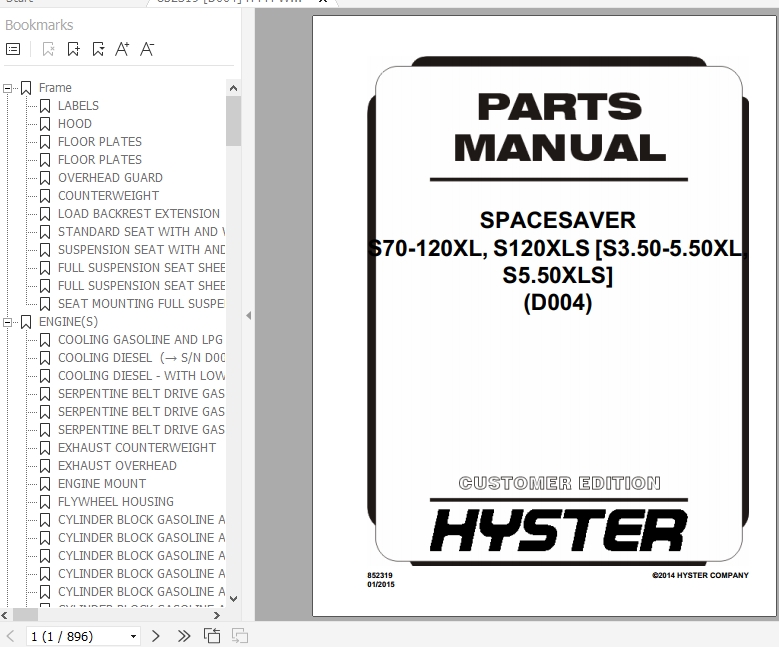Image resolution: width=779 pixels, height=647 pixels.
Task: Go to next page arrow
Action: click(156, 636)
